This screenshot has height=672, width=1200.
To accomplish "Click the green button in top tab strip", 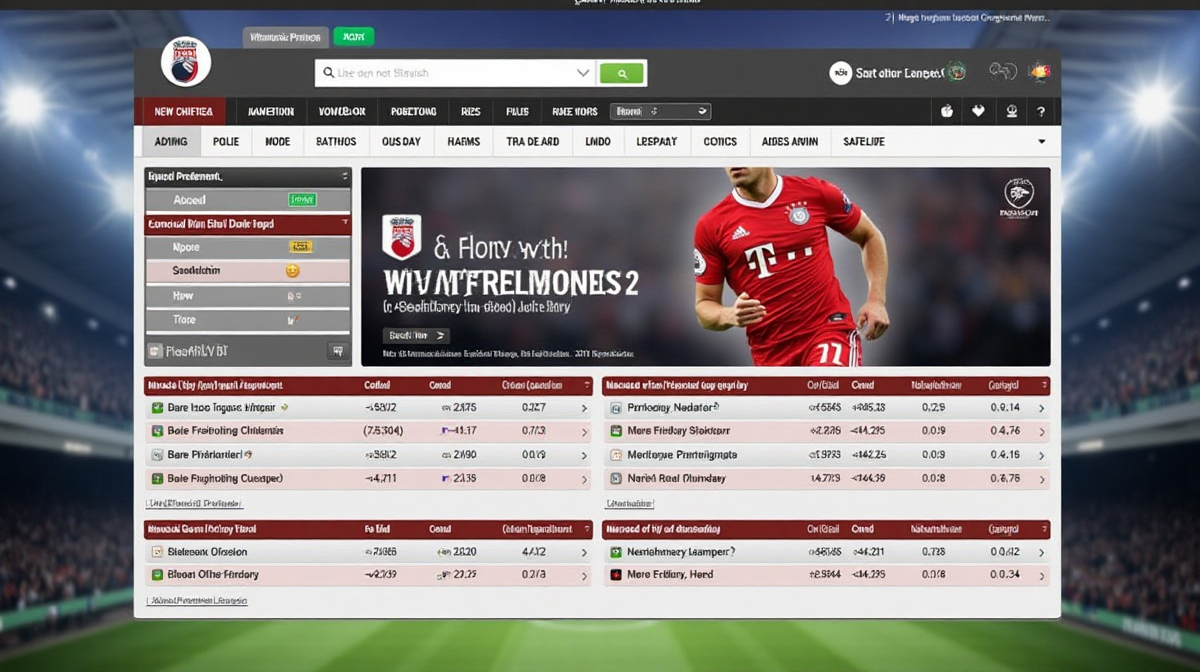I will 353,37.
